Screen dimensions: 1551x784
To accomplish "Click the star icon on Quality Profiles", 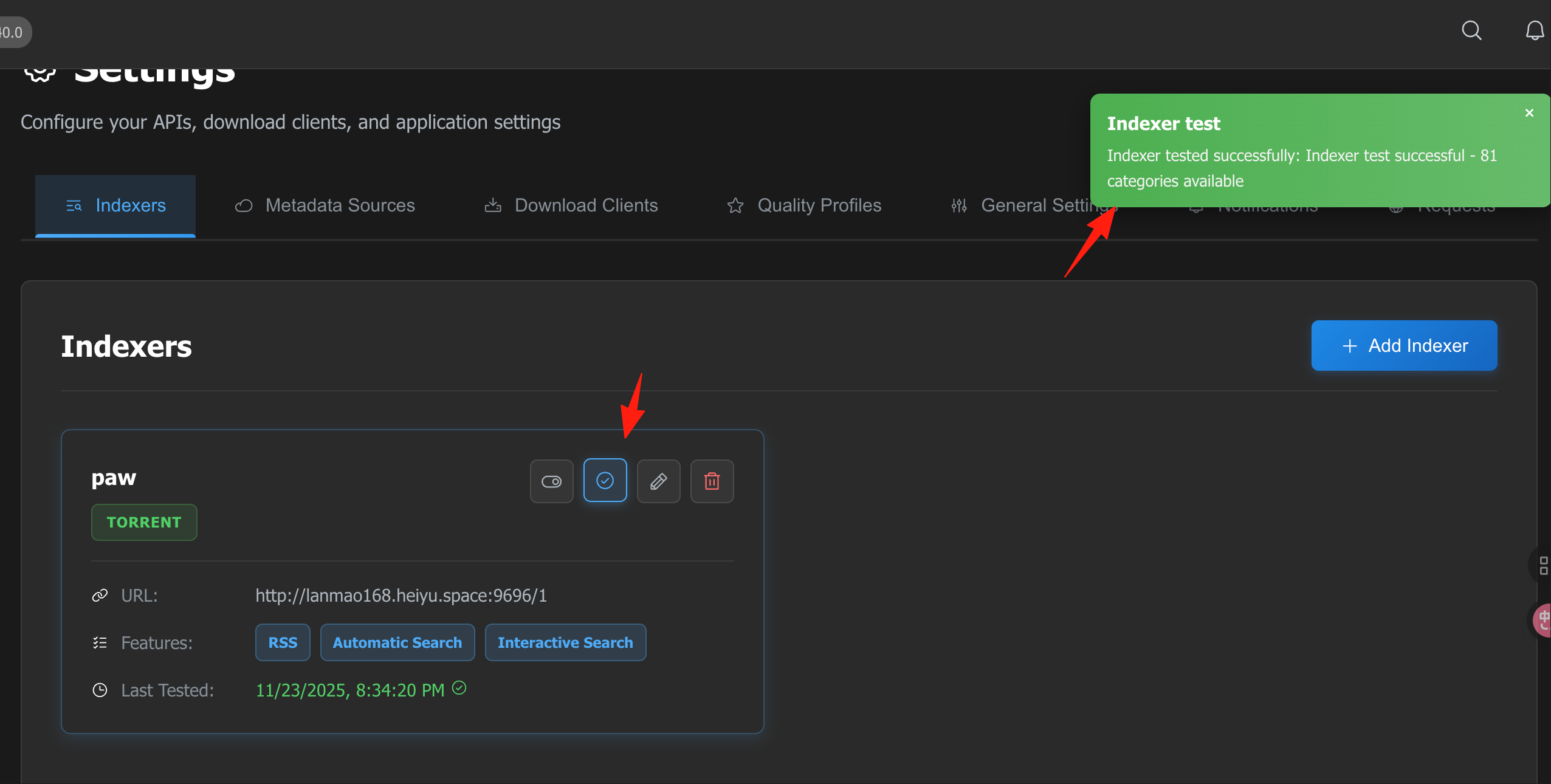I will (735, 205).
